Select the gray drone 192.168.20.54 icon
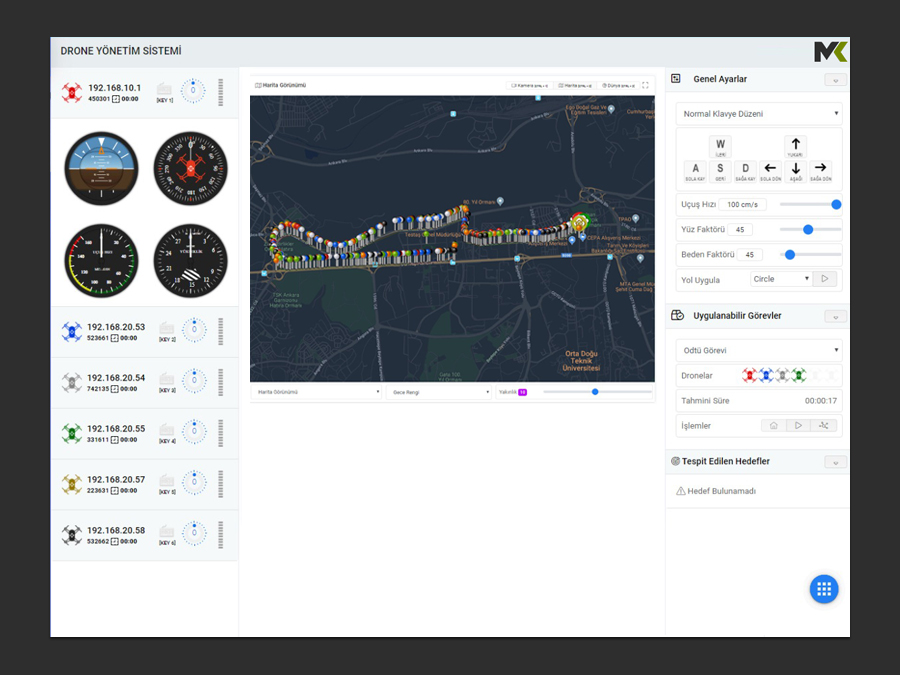Screen dimensions: 900x675 click(x=72, y=382)
